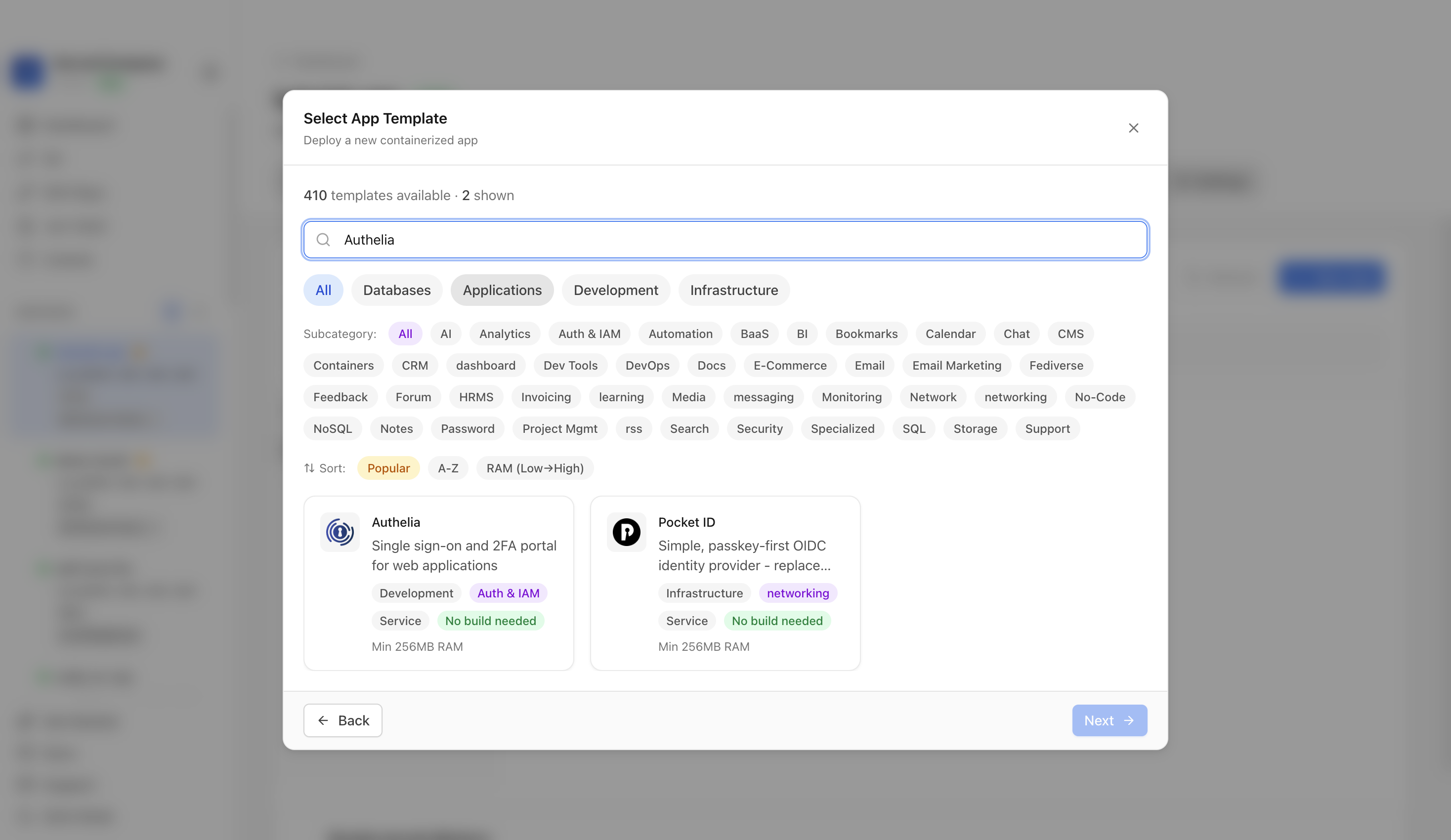Select the Infrastructure category tab
This screenshot has height=840, width=1451.
click(x=734, y=290)
